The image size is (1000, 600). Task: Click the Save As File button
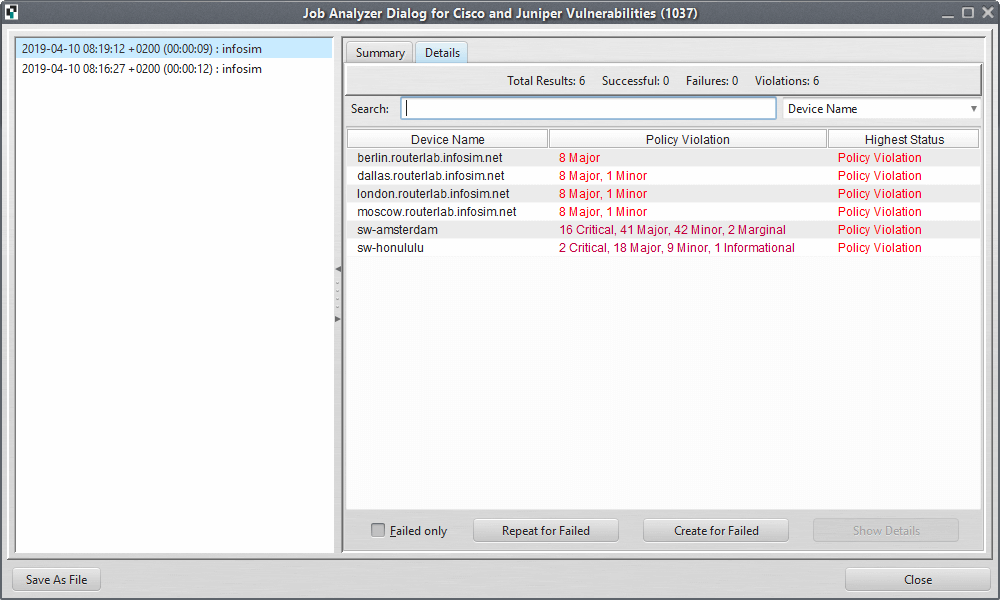coord(57,580)
